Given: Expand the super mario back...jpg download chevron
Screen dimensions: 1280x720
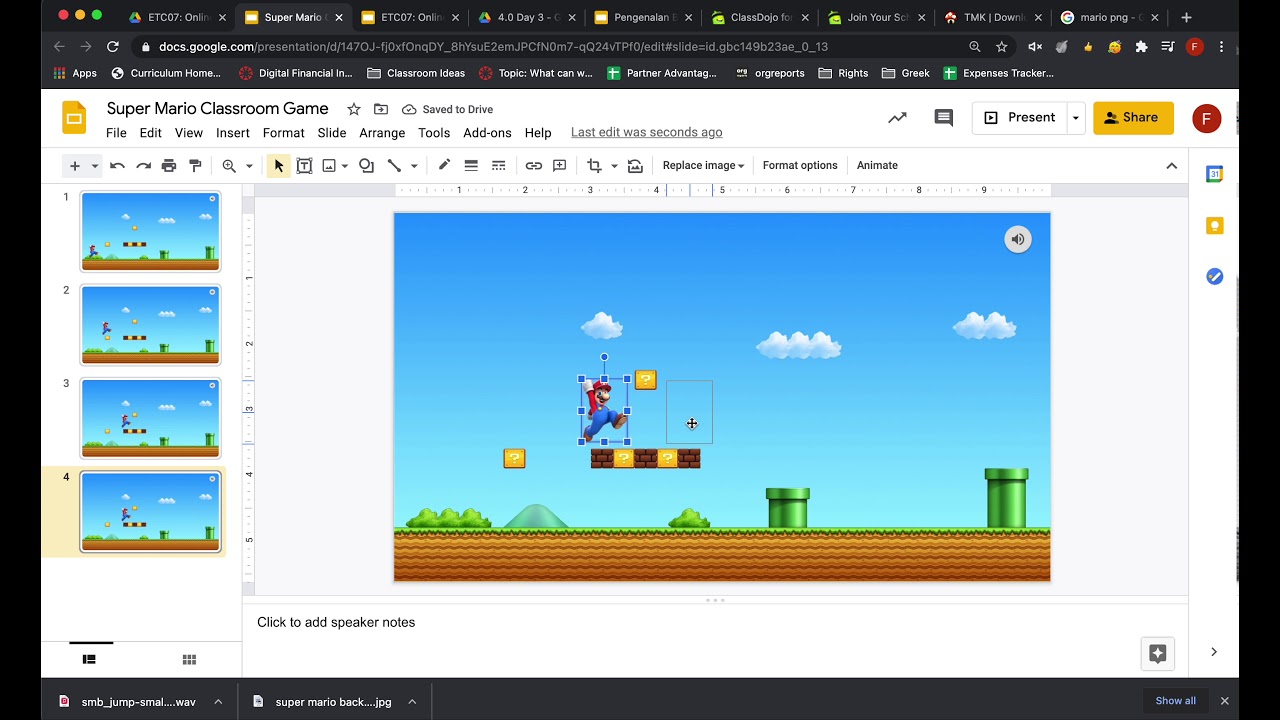Looking at the screenshot, I should 412,702.
